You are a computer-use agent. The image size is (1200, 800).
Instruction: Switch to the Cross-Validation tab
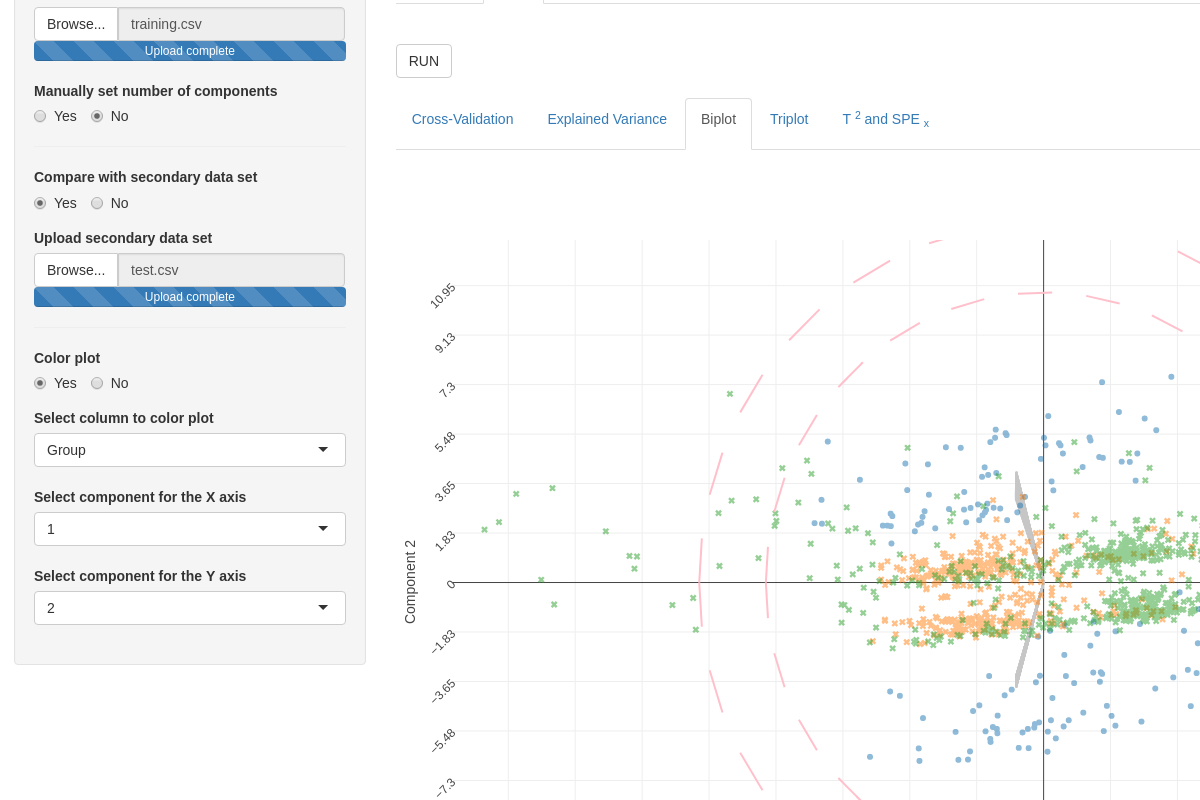pyautogui.click(x=462, y=119)
